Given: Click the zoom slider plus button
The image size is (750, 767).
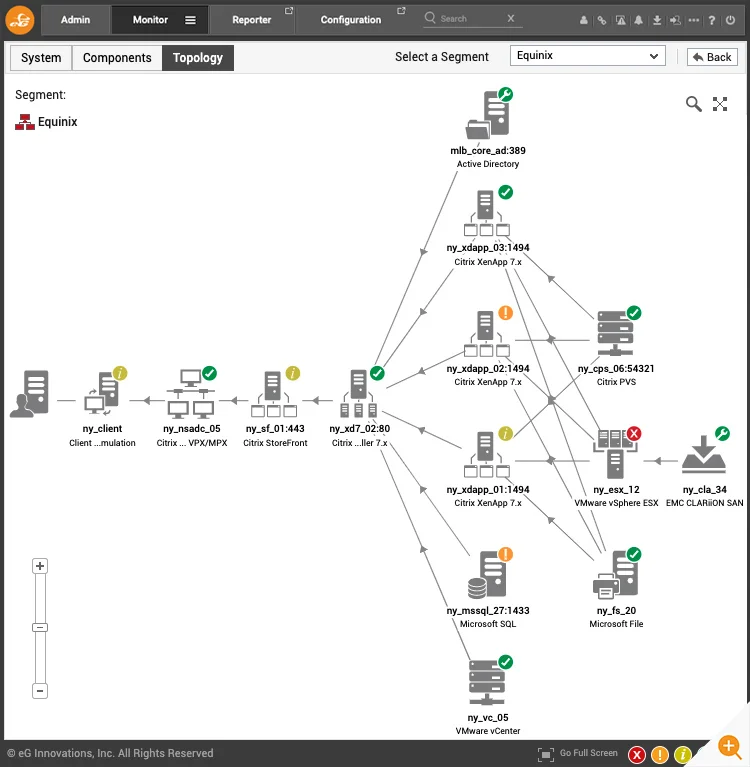Looking at the screenshot, I should [40, 566].
